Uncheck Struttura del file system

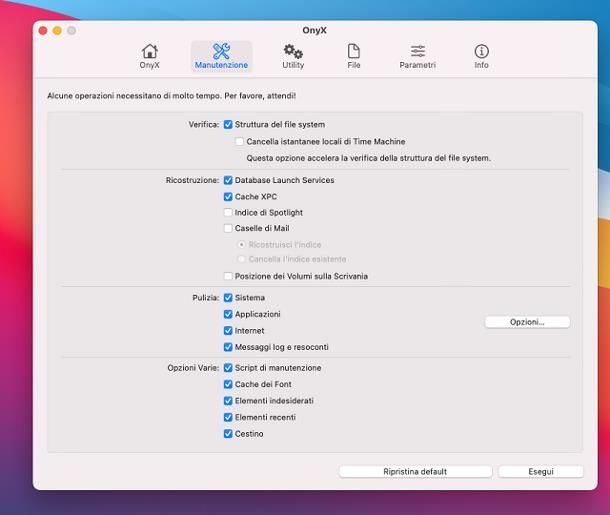coord(228,124)
